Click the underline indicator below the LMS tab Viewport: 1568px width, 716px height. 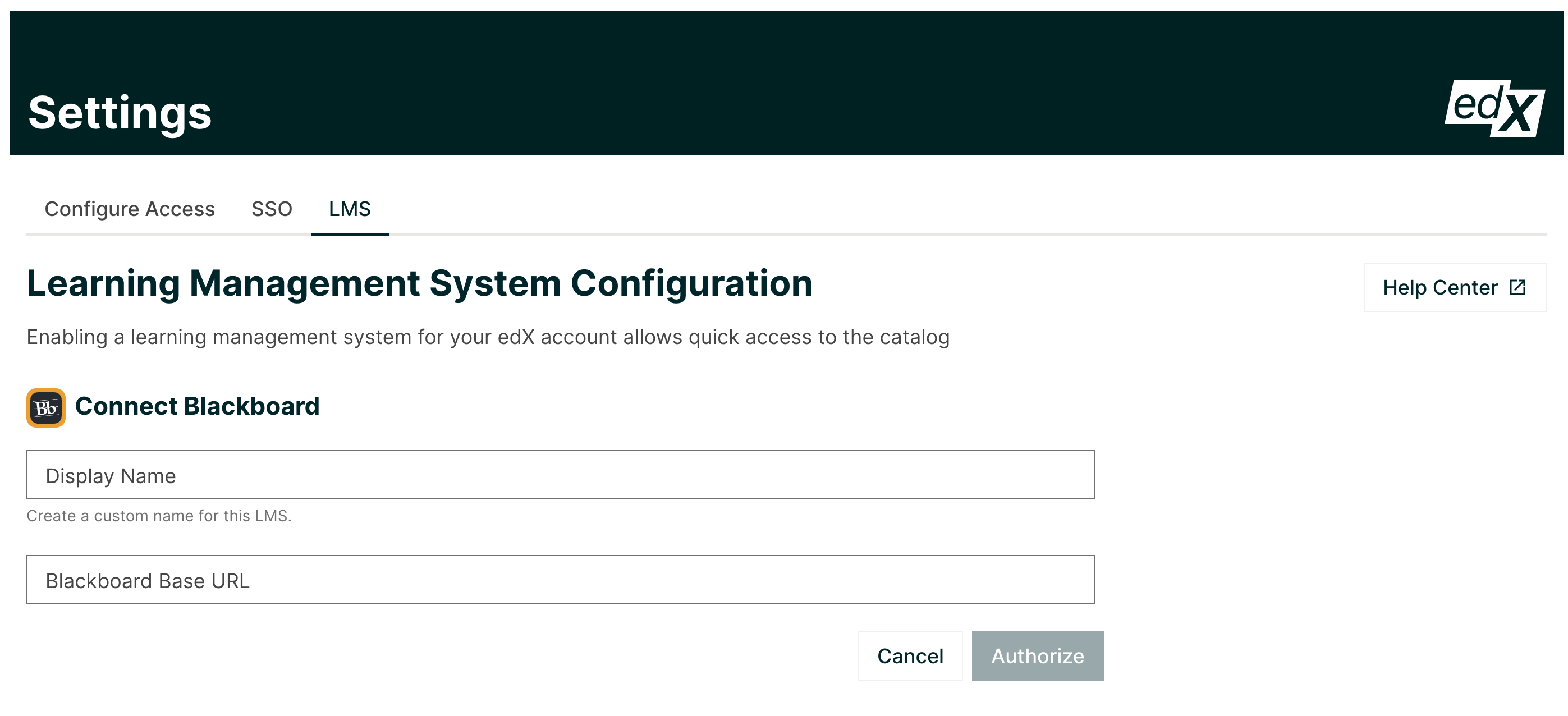point(351,232)
